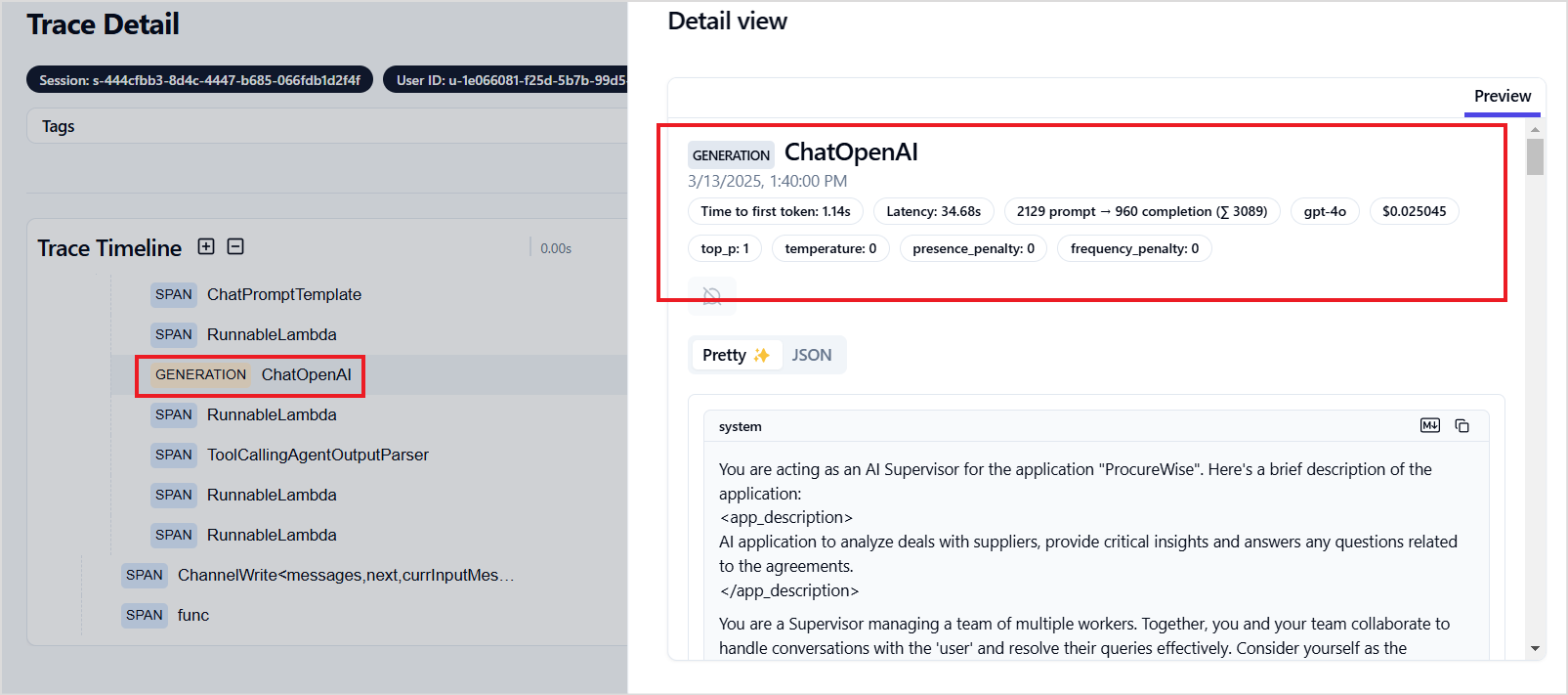Screen dimensions: 1568x695
Task: Click the Latency: 34.68s badge
Action: pos(934,211)
